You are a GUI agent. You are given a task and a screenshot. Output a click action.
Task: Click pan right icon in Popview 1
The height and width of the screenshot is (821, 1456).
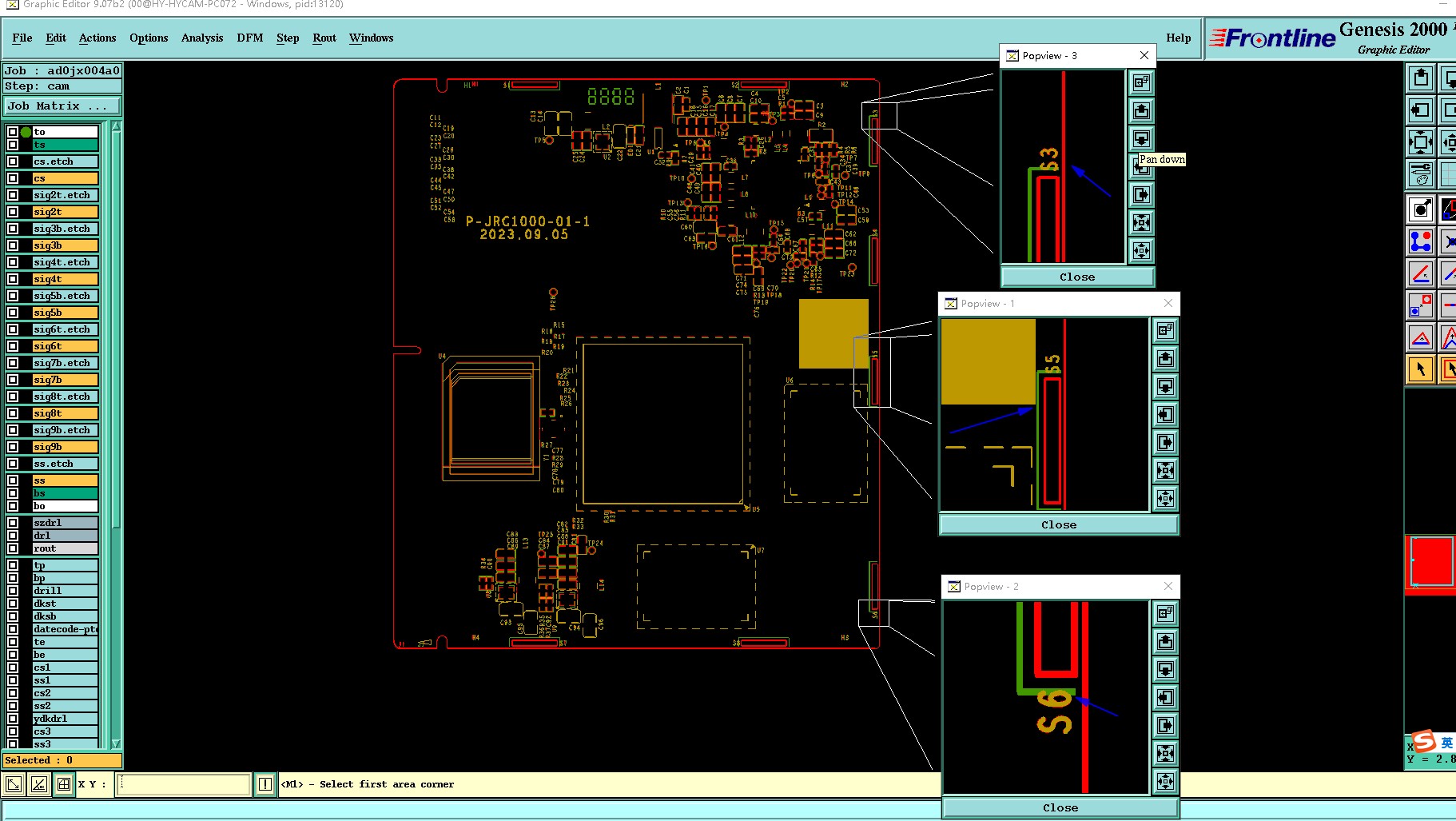[1165, 442]
